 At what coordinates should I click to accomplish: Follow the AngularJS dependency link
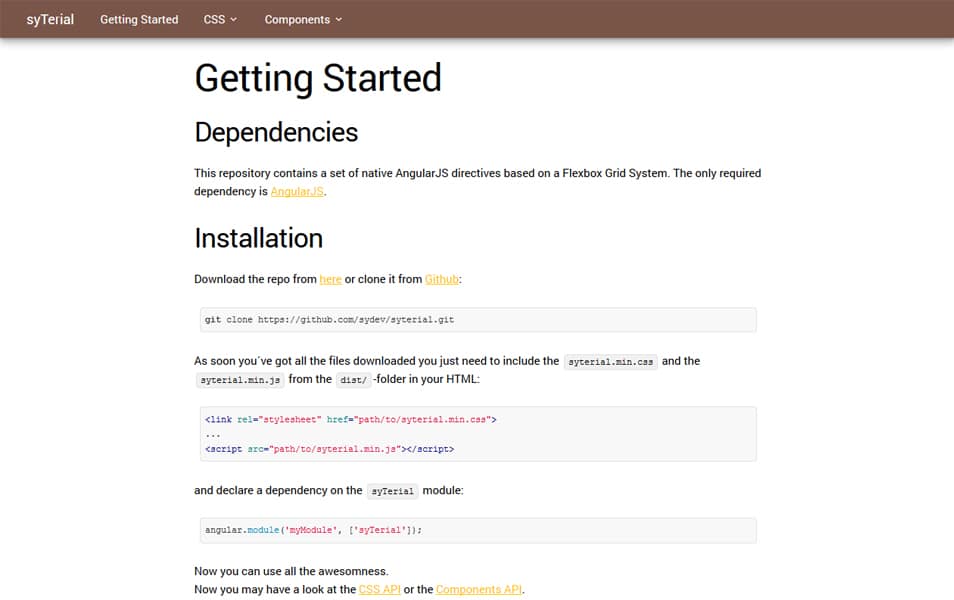coord(297,191)
